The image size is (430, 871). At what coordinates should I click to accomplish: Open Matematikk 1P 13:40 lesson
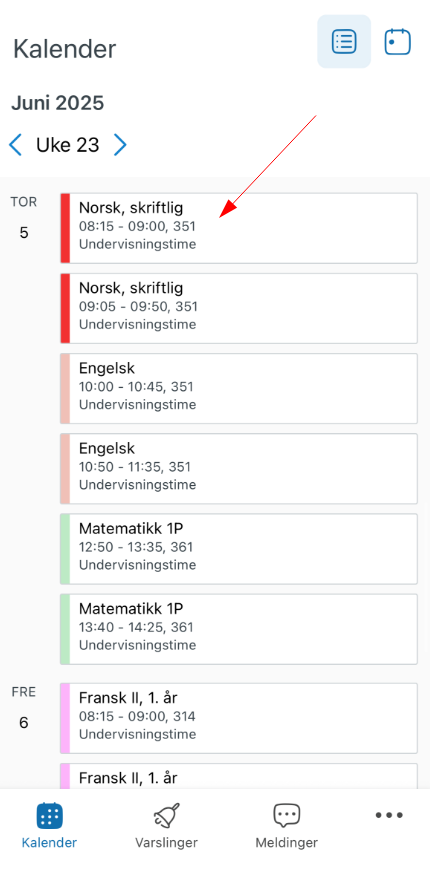pyautogui.click(x=239, y=629)
